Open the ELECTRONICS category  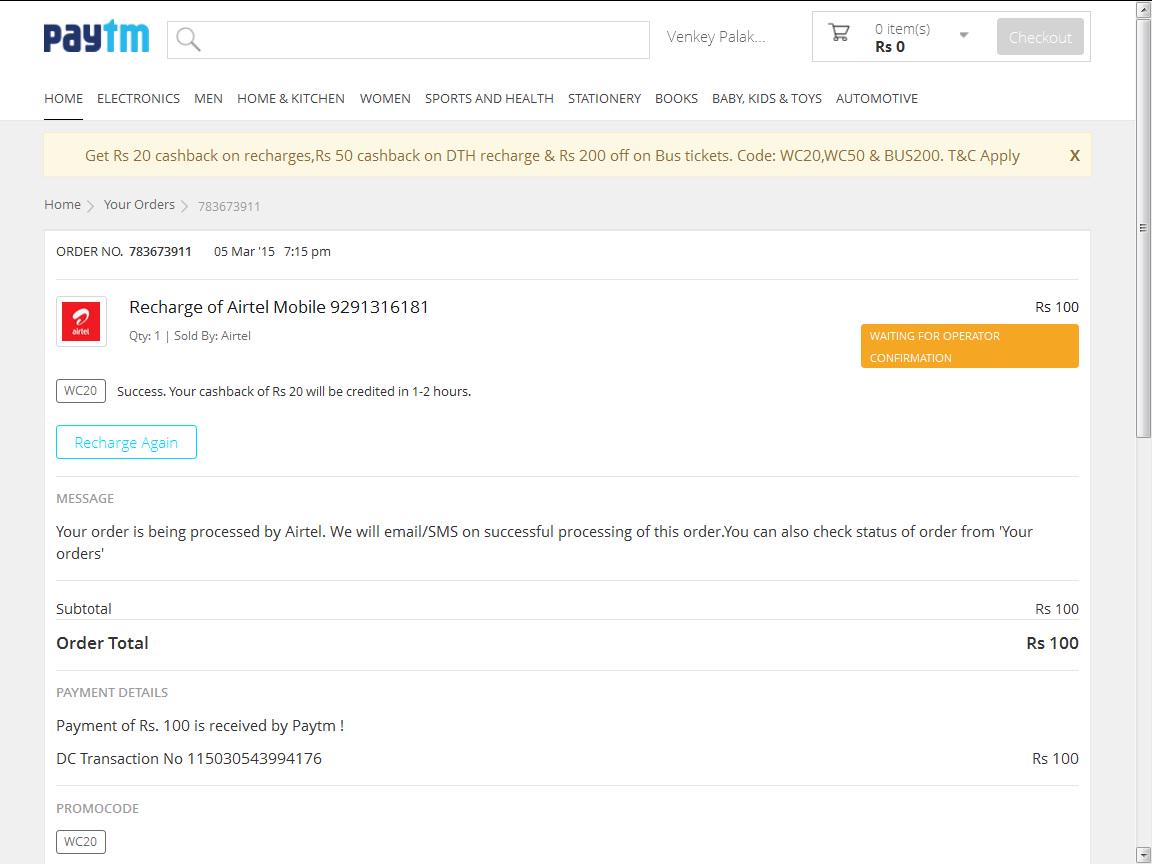138,98
